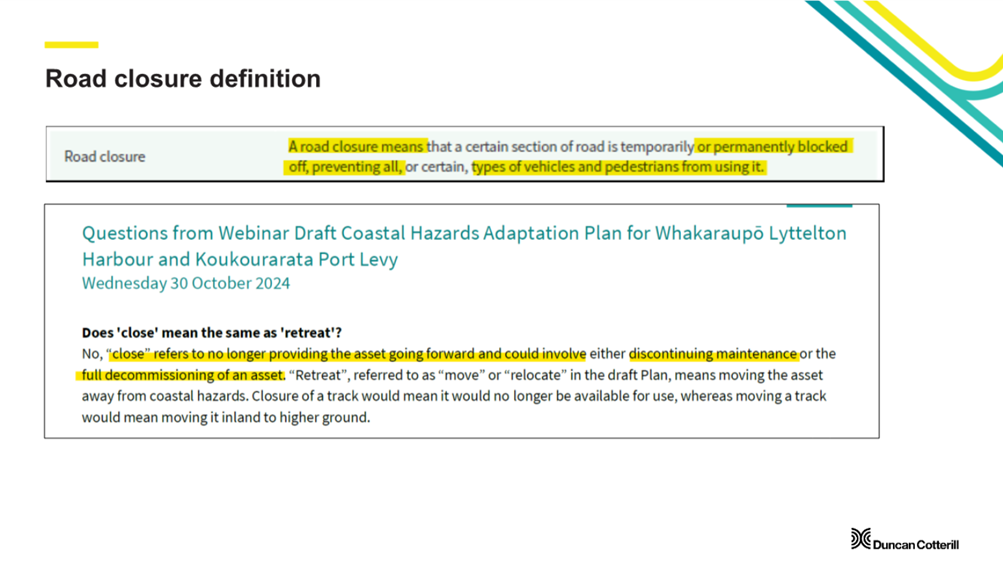Click the question "Does 'close' mean the same as 'retreat'?"
The height and width of the screenshot is (565, 1003).
pos(212,333)
